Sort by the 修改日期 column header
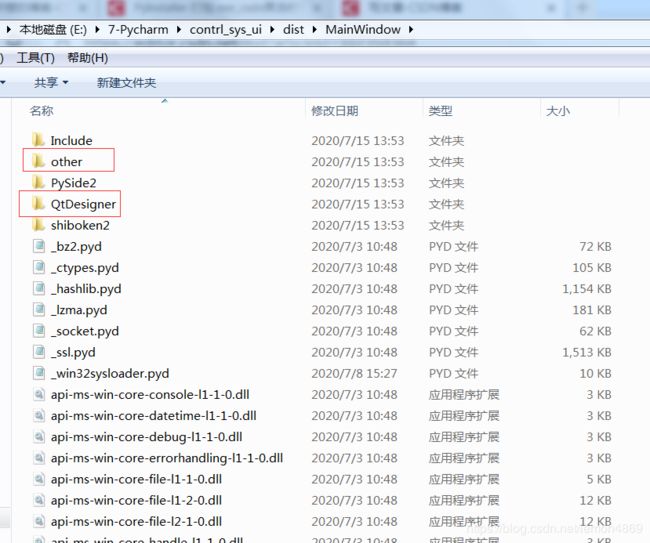This screenshot has width=650, height=543. (335, 111)
